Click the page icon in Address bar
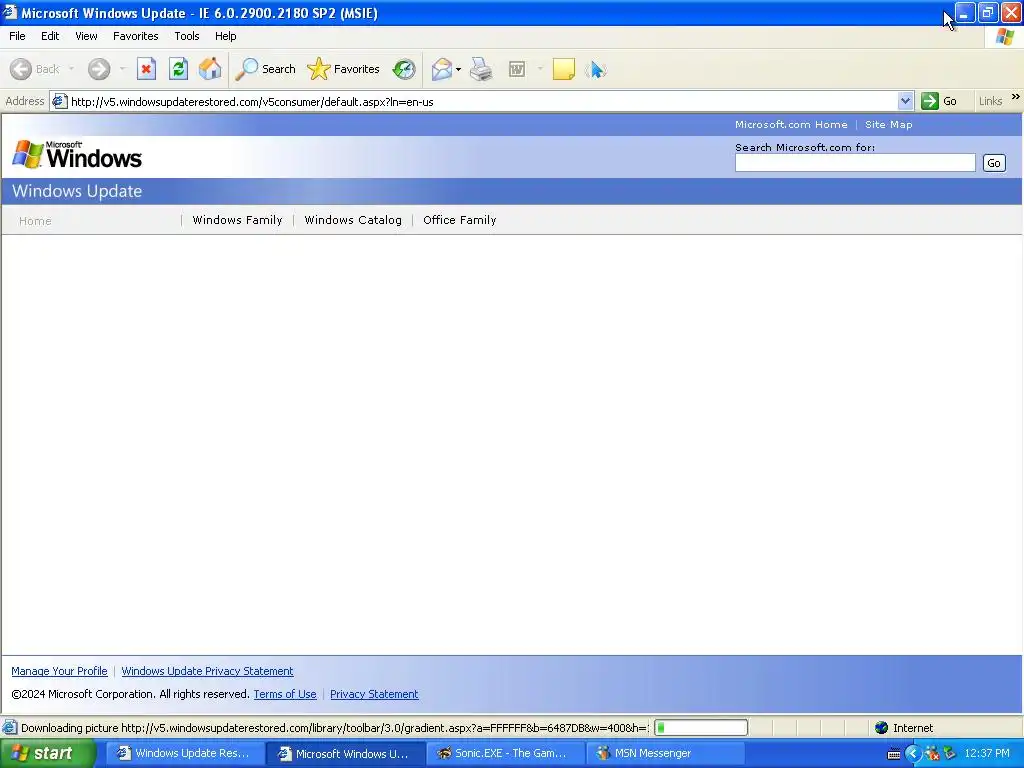This screenshot has height=768, width=1024. (x=59, y=101)
